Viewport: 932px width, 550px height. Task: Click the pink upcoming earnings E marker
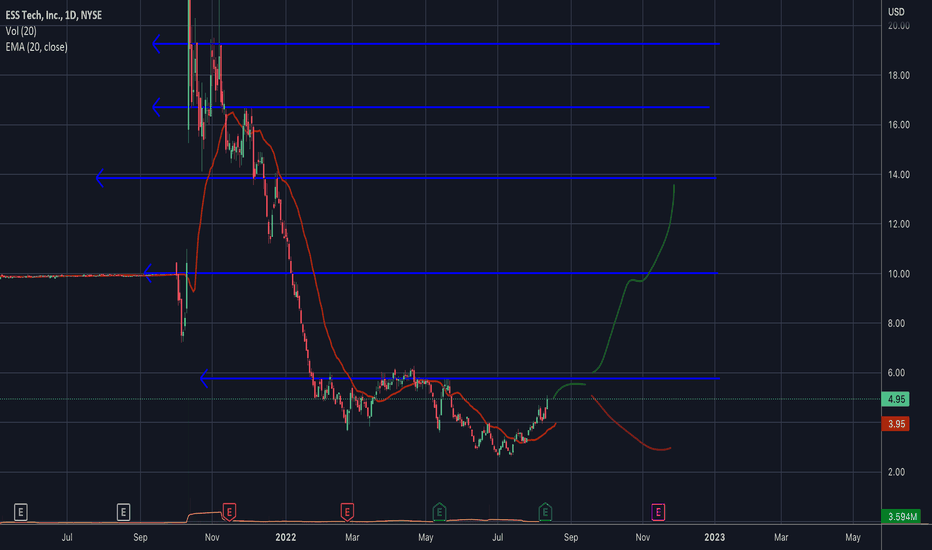pyautogui.click(x=657, y=512)
